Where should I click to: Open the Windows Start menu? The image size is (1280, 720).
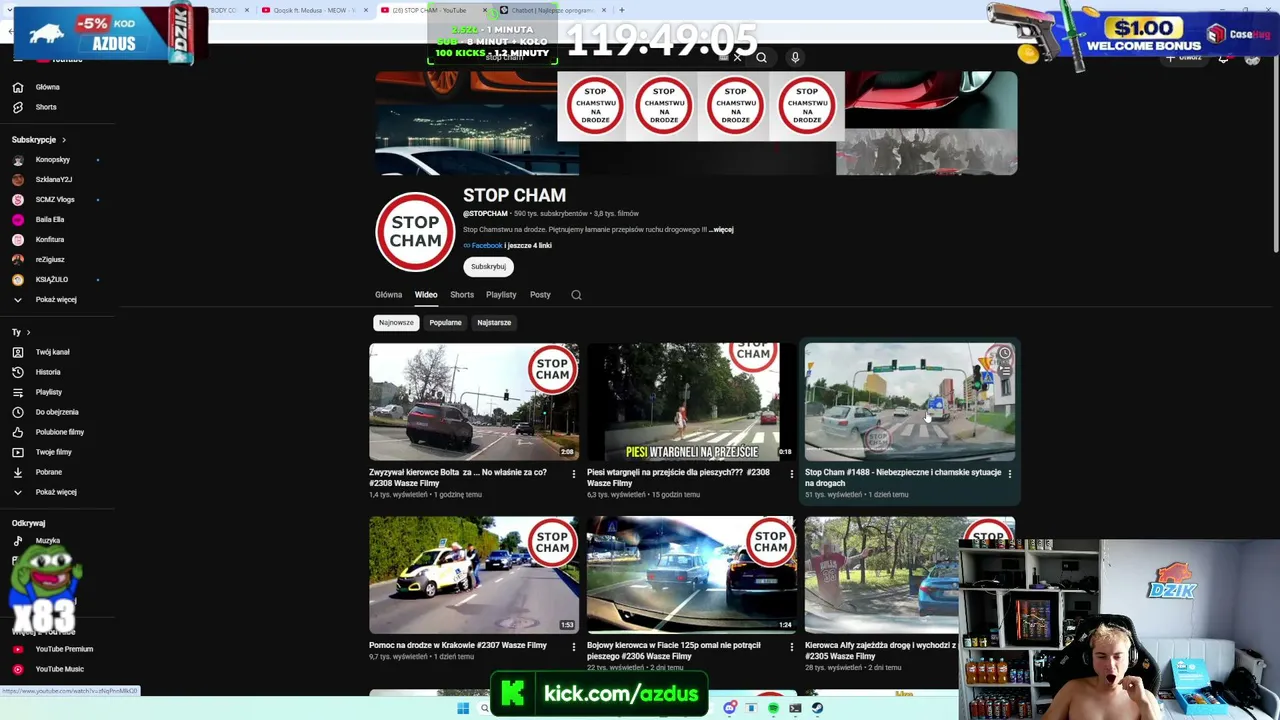(463, 709)
